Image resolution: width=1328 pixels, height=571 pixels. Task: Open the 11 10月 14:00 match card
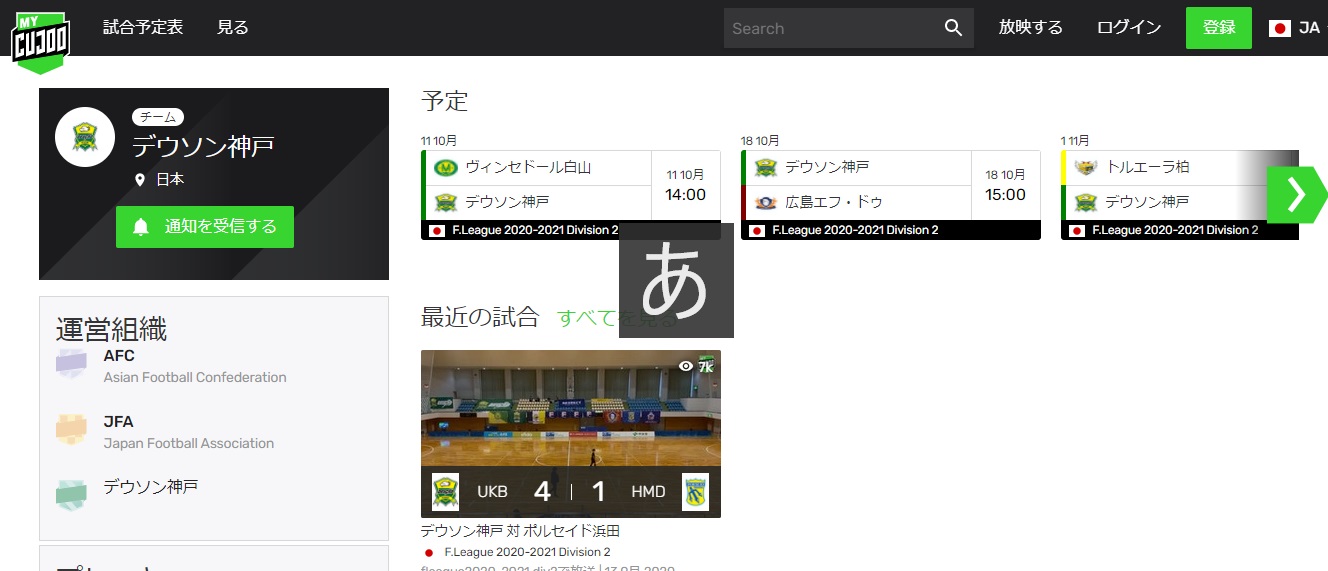click(x=571, y=195)
